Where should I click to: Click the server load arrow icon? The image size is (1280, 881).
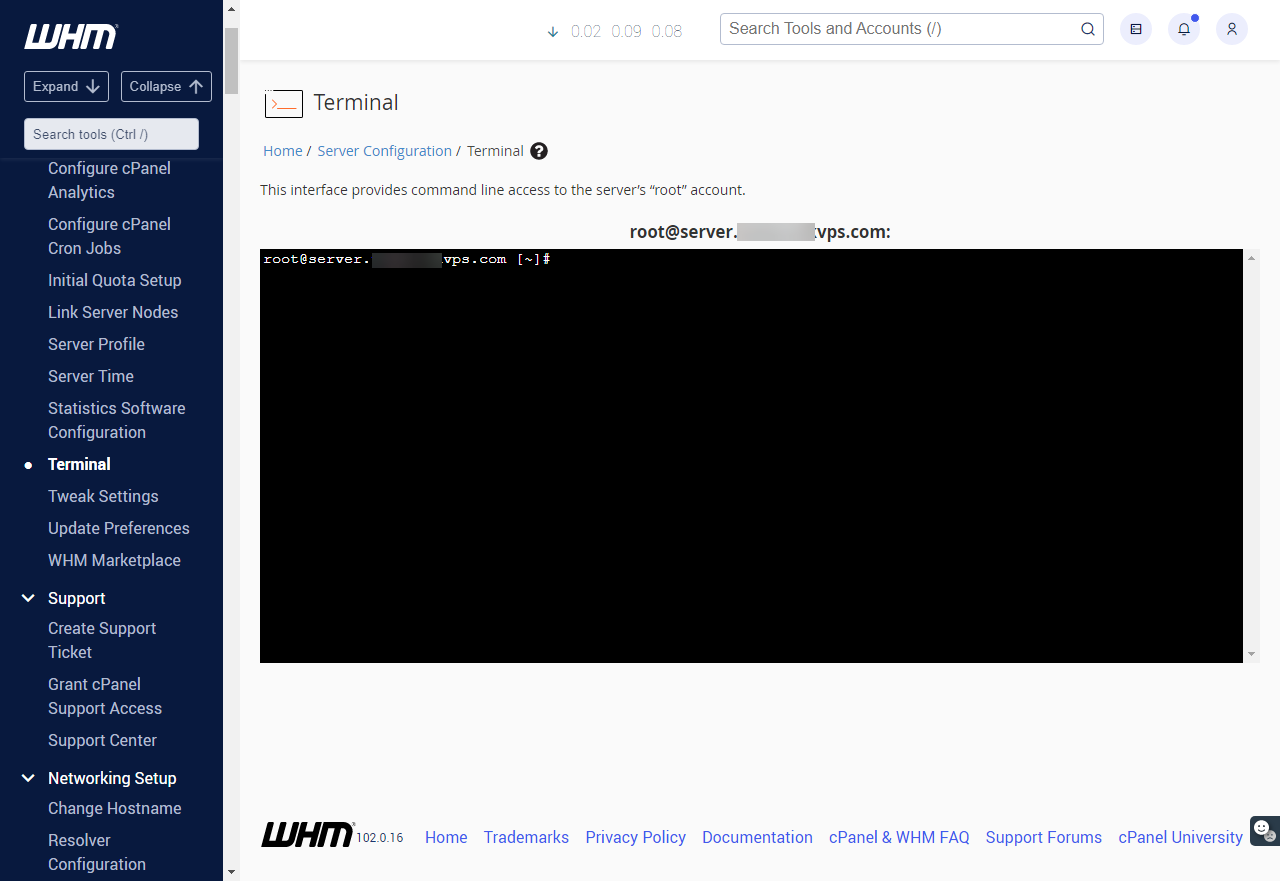(x=553, y=32)
